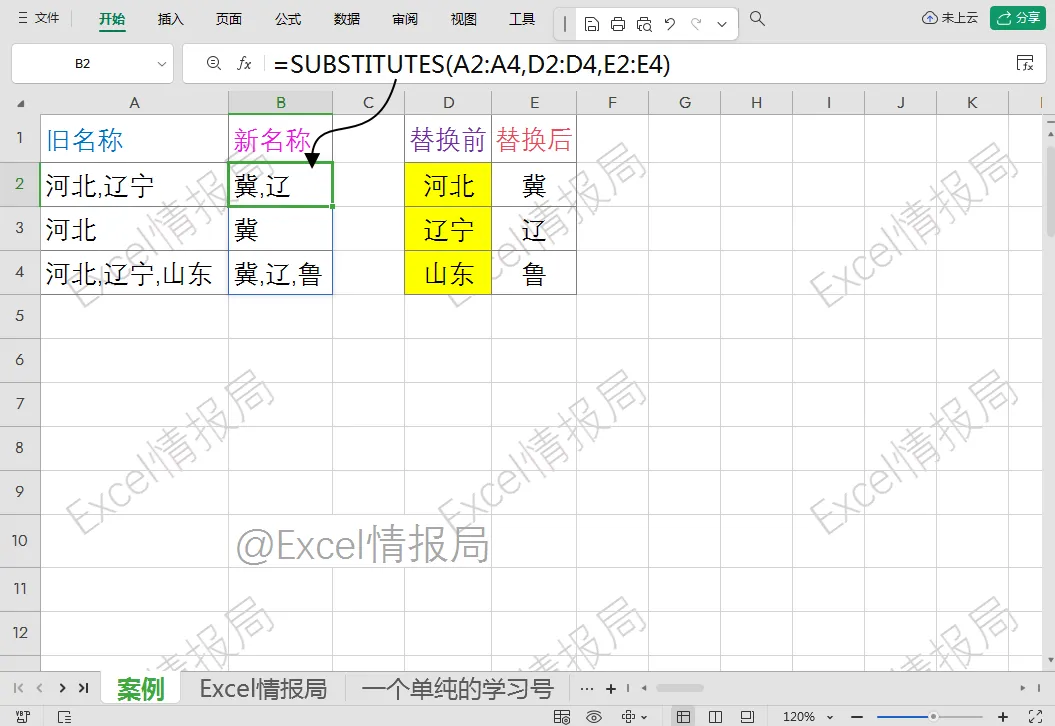This screenshot has width=1055, height=726.
Task: Click the save icon in quick access toolbar
Action: [x=591, y=25]
